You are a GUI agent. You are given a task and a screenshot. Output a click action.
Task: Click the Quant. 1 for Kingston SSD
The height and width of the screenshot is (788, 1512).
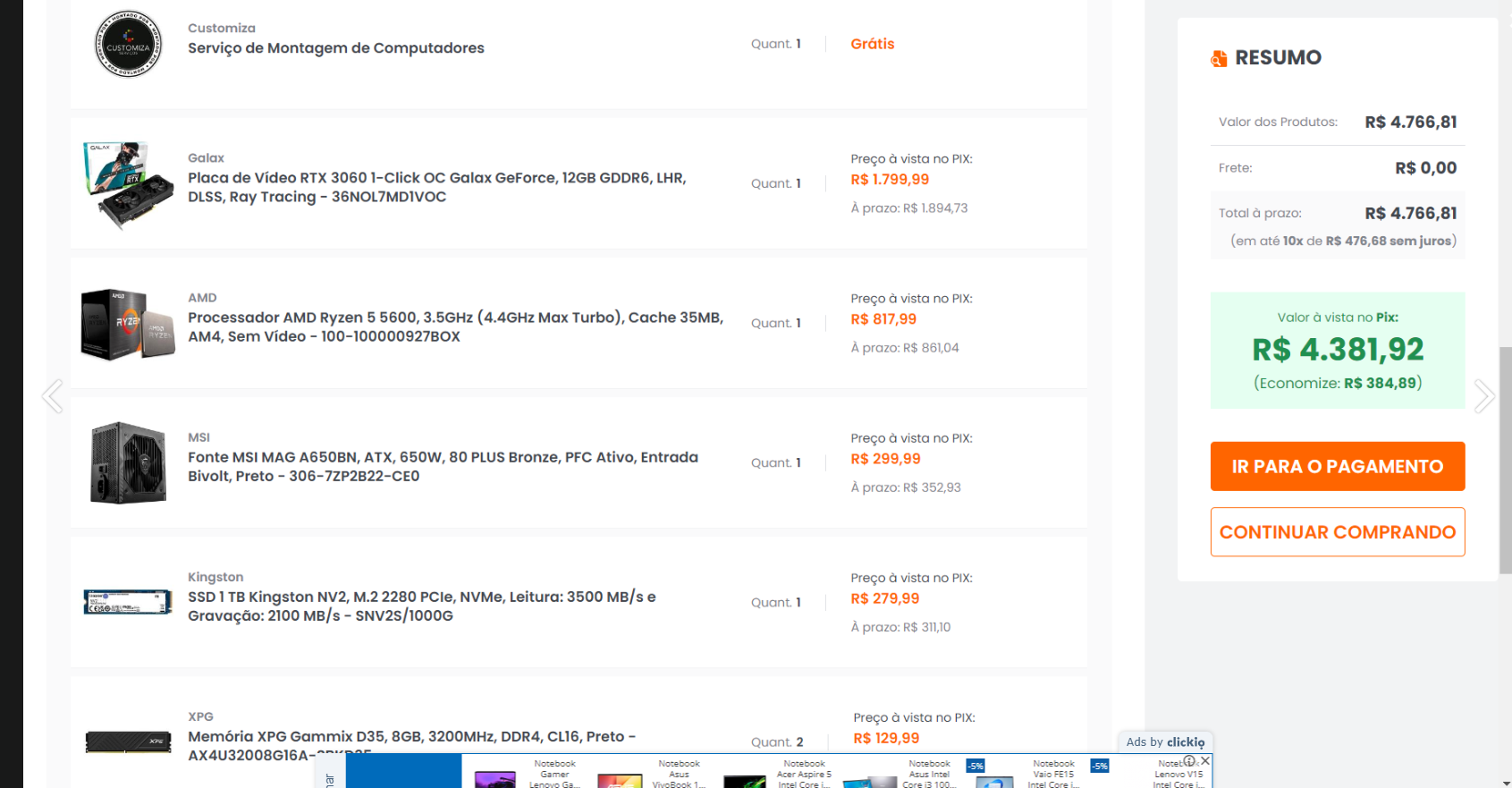coord(776,603)
